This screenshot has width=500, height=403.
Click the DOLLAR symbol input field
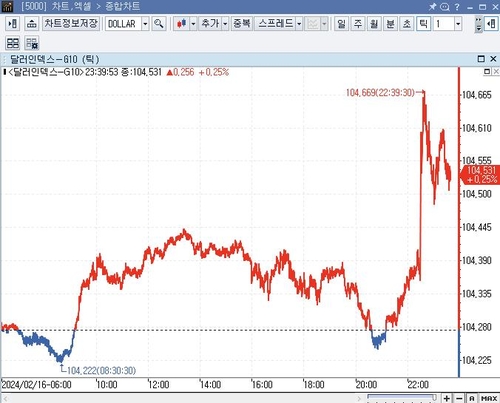click(123, 24)
